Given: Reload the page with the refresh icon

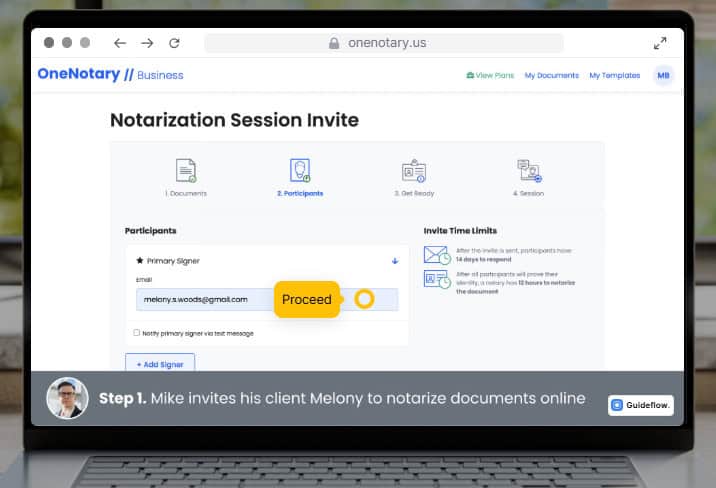Looking at the screenshot, I should pos(174,43).
